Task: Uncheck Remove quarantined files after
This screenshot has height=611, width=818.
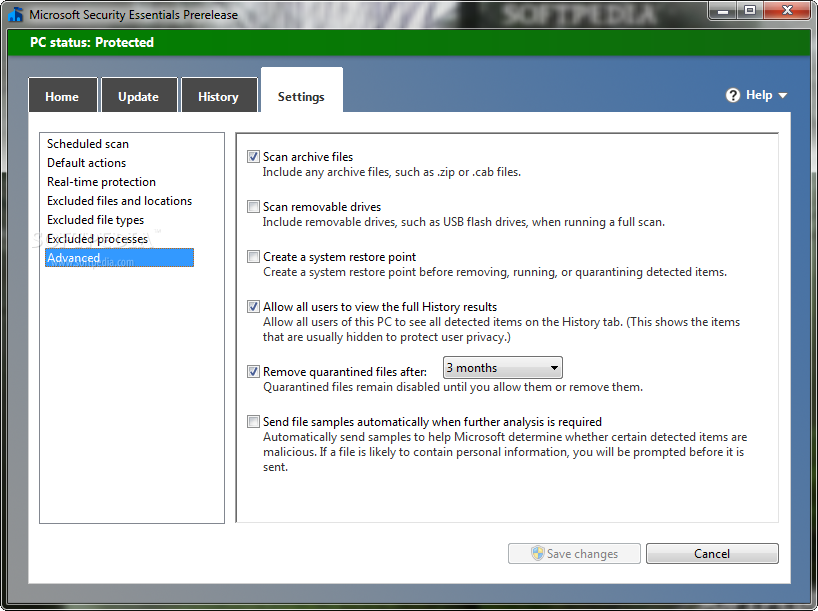Action: pyautogui.click(x=253, y=372)
